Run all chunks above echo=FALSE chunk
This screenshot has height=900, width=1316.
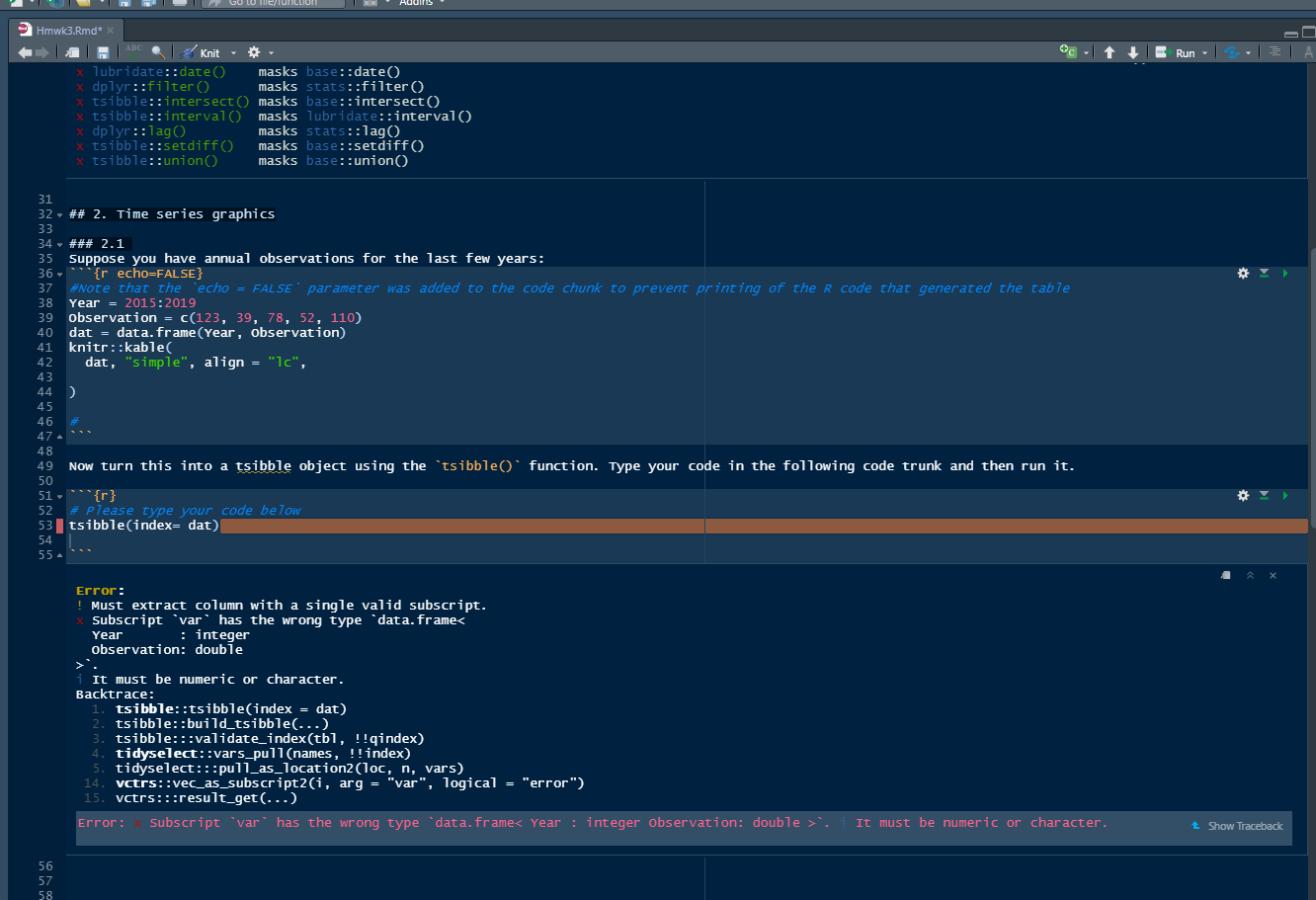[1264, 273]
